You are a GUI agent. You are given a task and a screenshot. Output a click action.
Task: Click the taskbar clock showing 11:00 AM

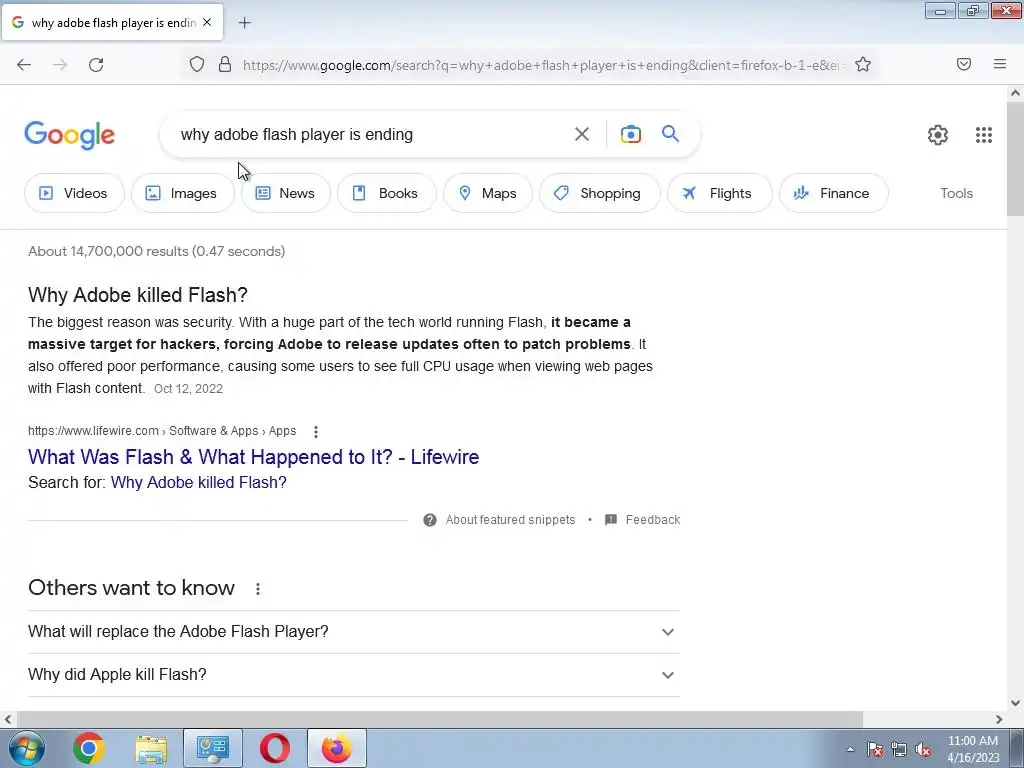[x=973, y=749]
